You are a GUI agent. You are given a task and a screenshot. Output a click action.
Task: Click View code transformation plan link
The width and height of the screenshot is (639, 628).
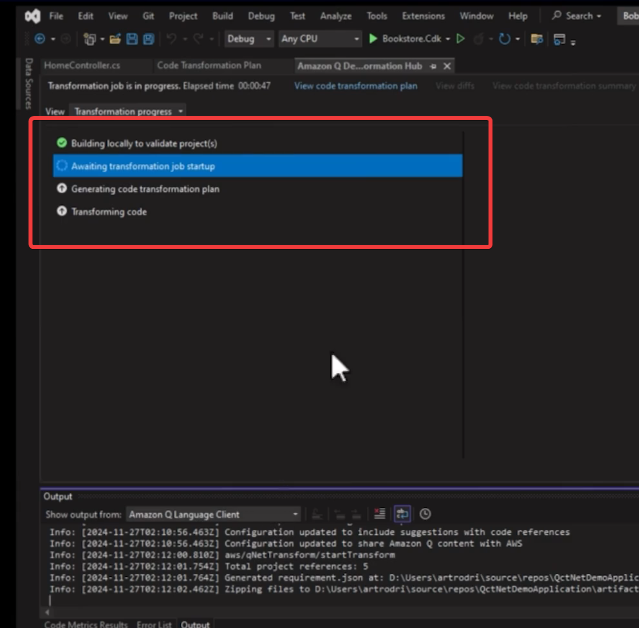(x=356, y=86)
